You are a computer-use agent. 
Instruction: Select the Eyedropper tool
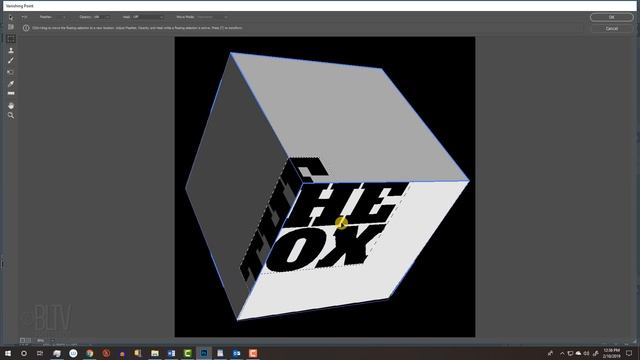[x=11, y=84]
